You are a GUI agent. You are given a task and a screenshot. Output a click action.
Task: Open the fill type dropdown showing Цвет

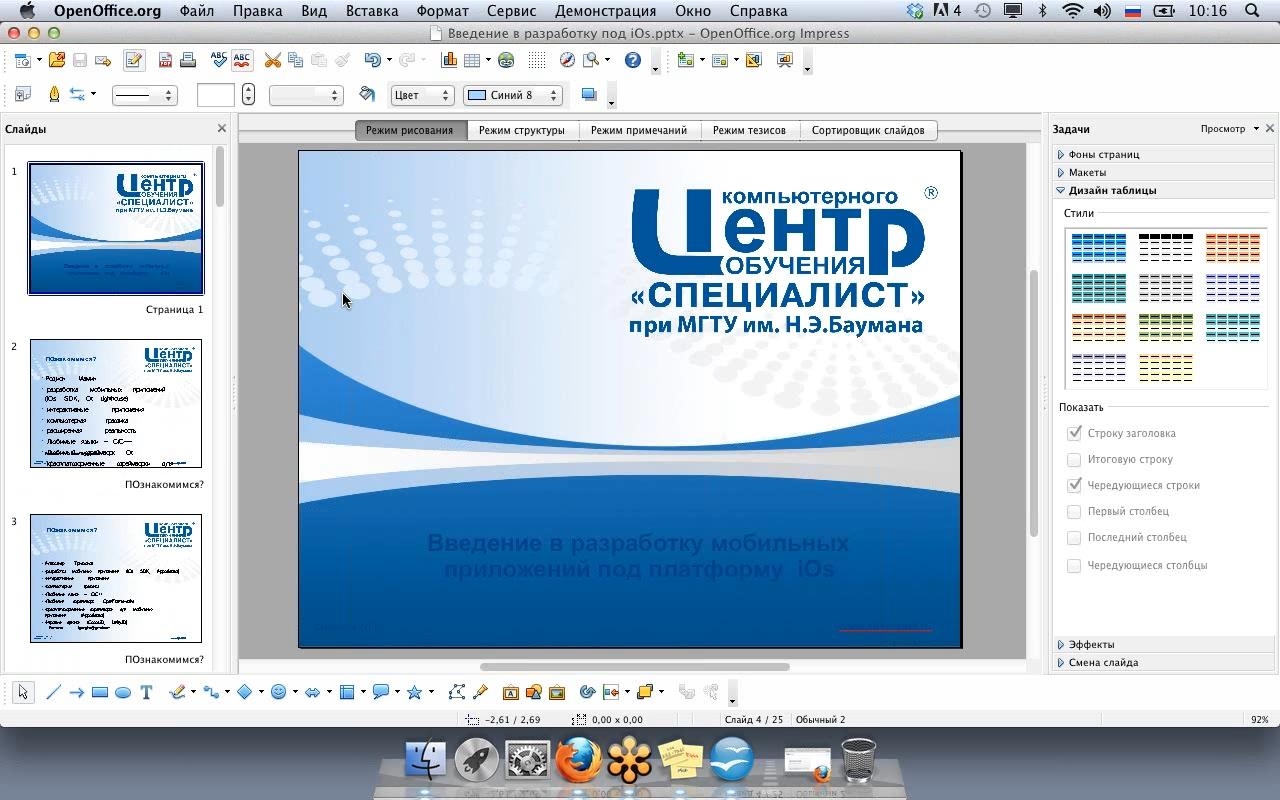point(422,95)
